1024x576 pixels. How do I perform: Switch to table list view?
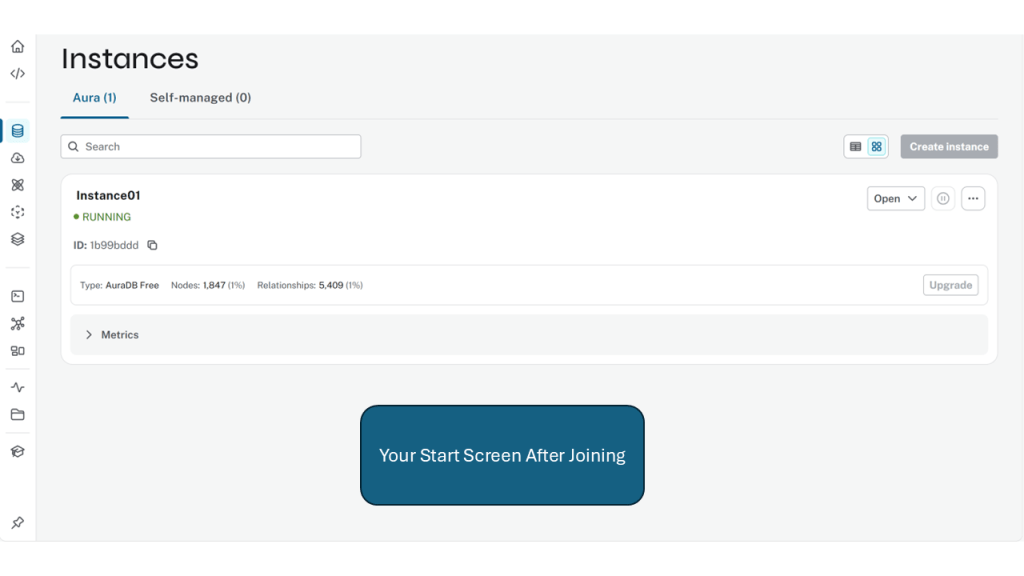click(x=855, y=147)
